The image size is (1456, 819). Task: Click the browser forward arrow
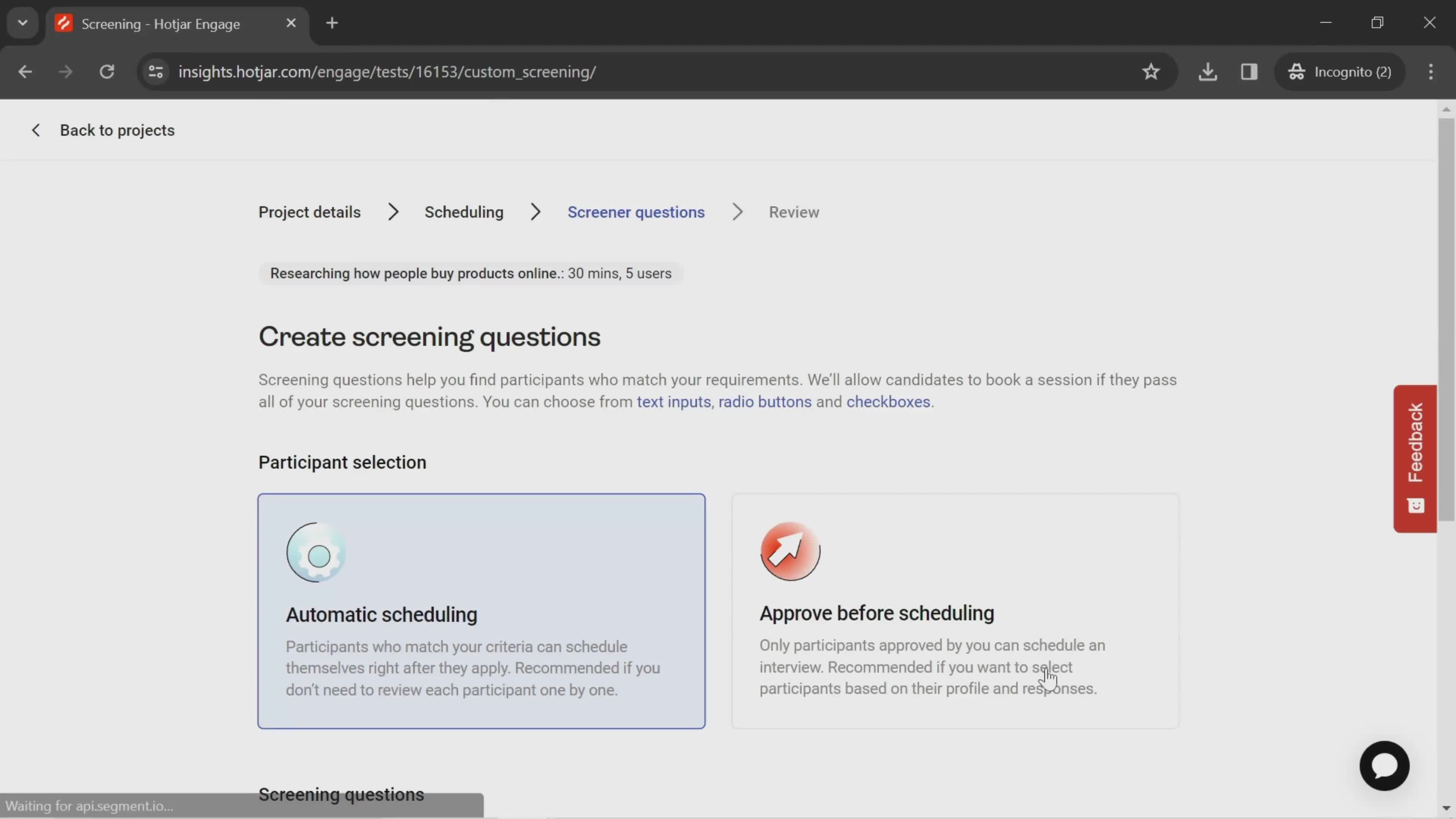(66, 72)
